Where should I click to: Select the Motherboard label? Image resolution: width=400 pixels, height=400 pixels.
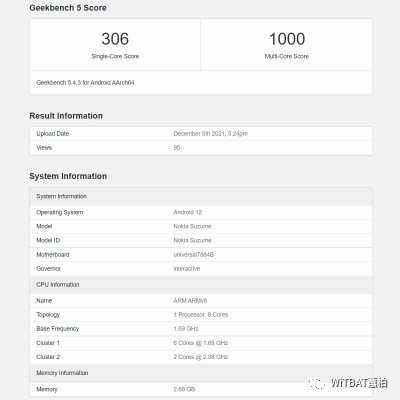click(x=53, y=255)
